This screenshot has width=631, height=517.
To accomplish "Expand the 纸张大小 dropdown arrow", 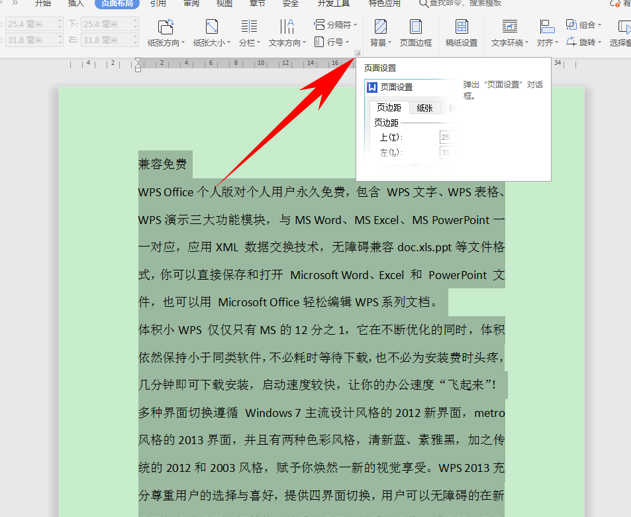I will point(229,43).
